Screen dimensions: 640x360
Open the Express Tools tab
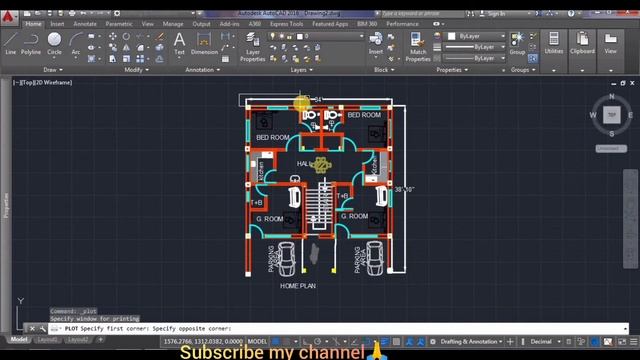(286, 24)
